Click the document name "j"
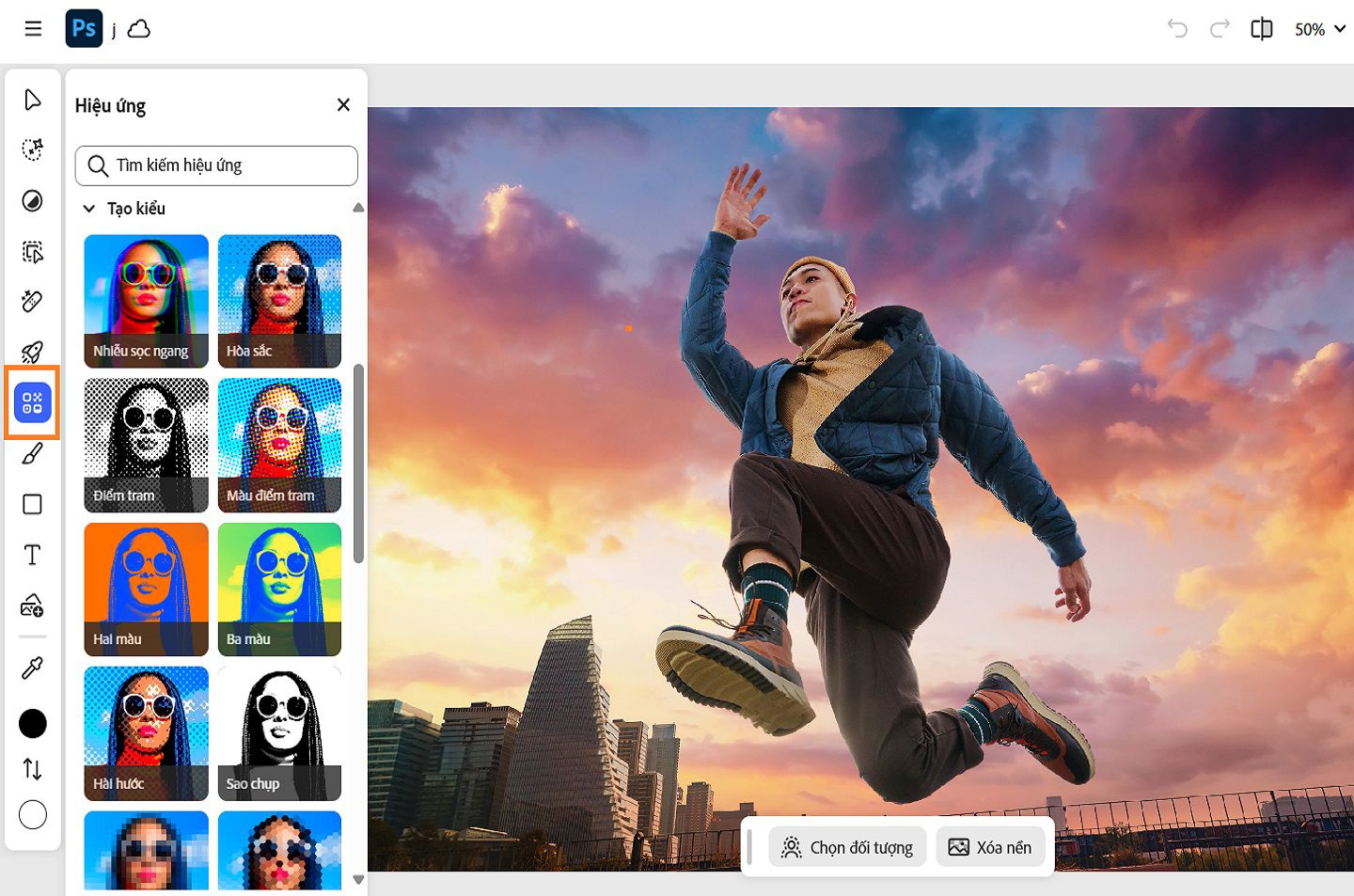 click(114, 30)
